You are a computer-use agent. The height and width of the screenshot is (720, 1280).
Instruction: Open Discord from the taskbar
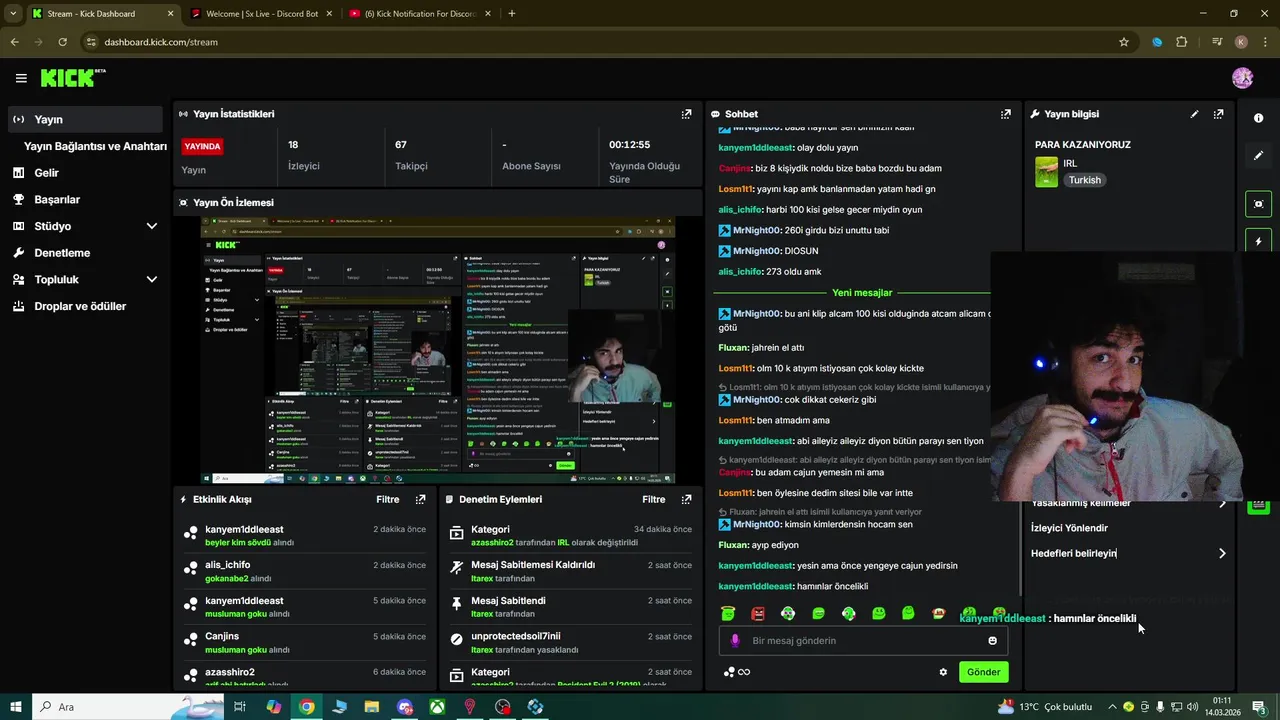coord(404,707)
